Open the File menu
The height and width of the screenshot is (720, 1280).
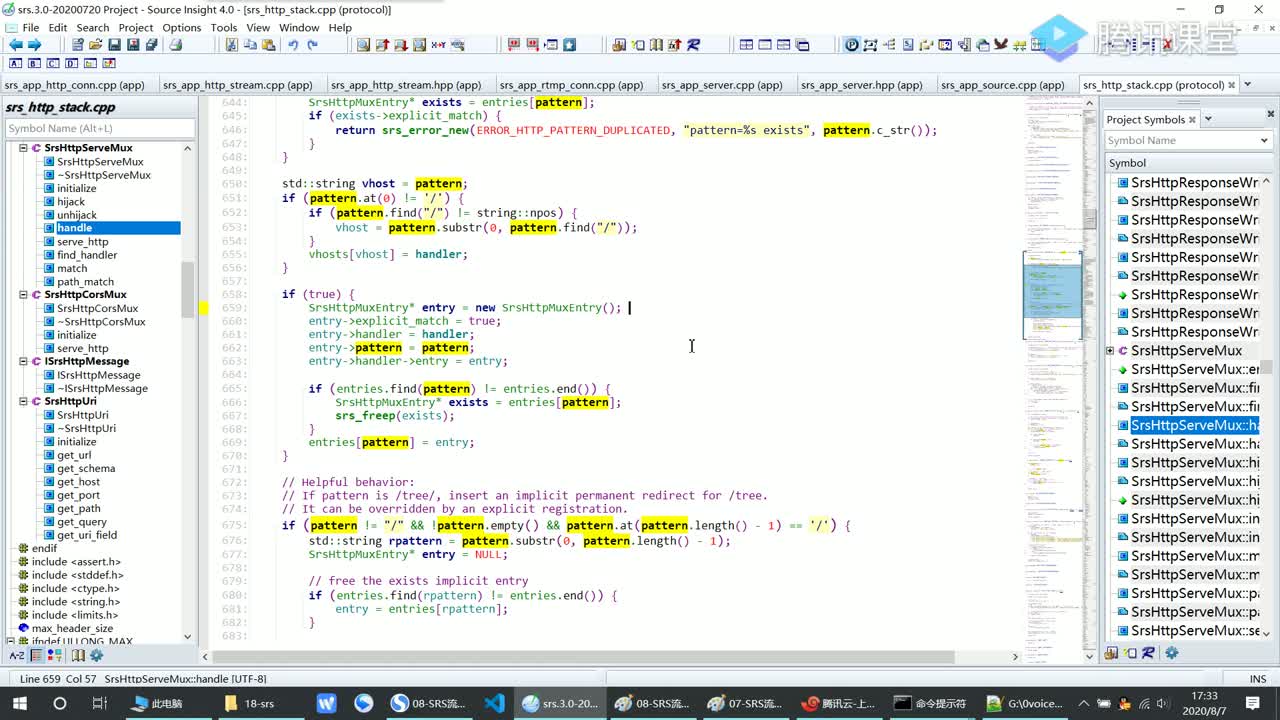click(x=30, y=28)
